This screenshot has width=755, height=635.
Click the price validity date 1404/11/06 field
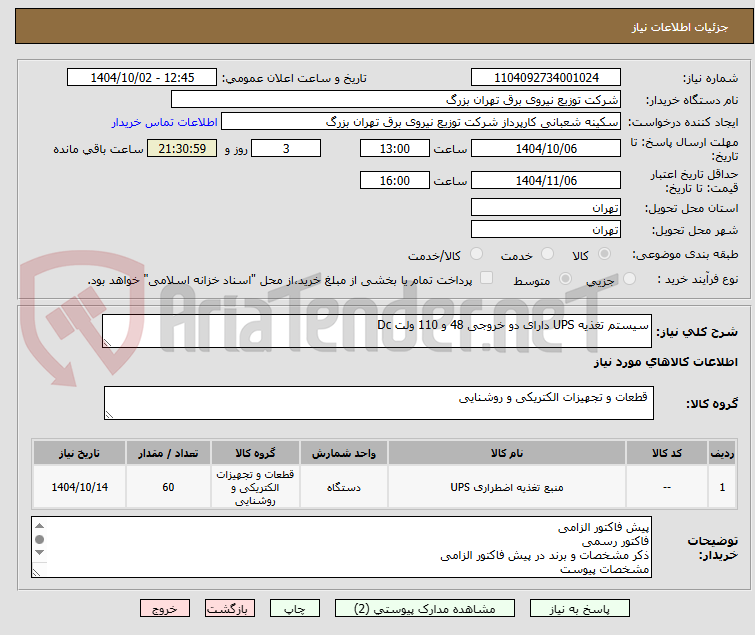(546, 181)
